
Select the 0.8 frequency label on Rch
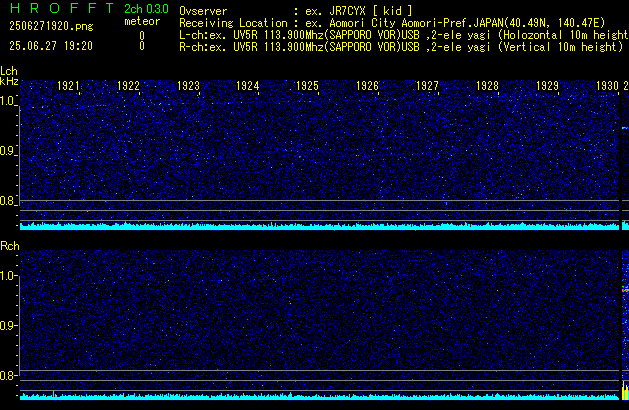(x=8, y=375)
